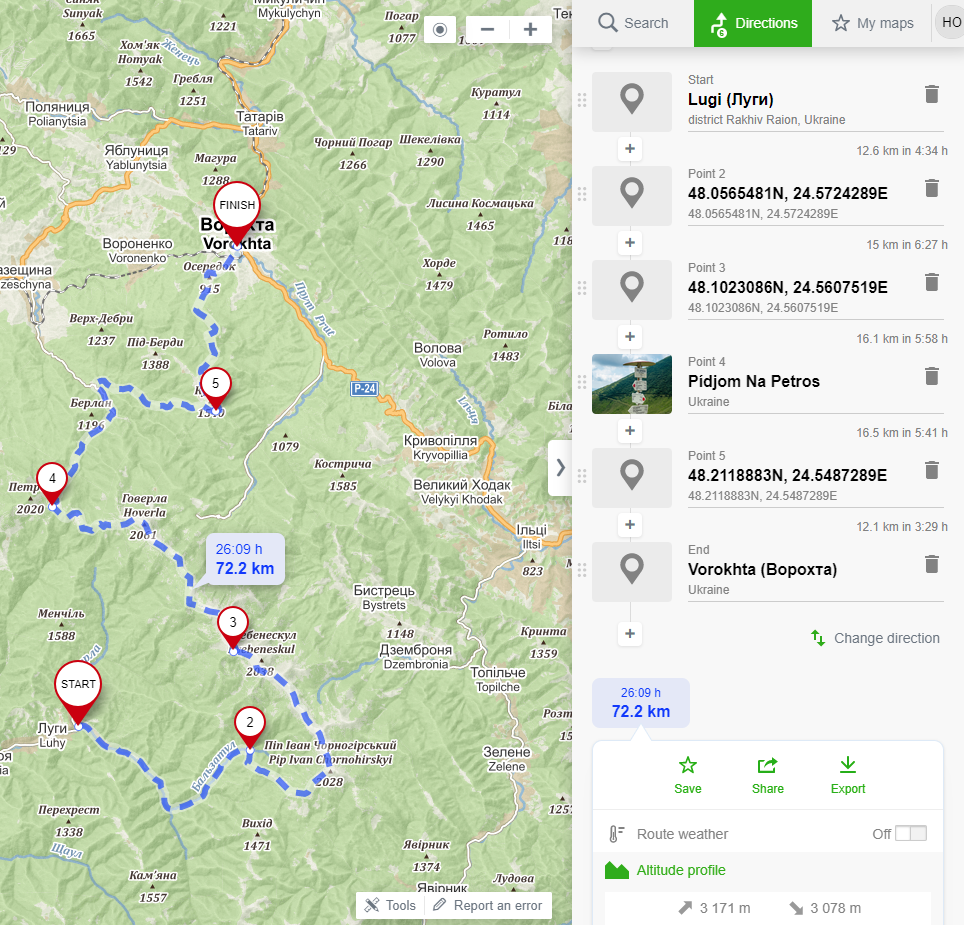Export the route

pyautogui.click(x=848, y=776)
